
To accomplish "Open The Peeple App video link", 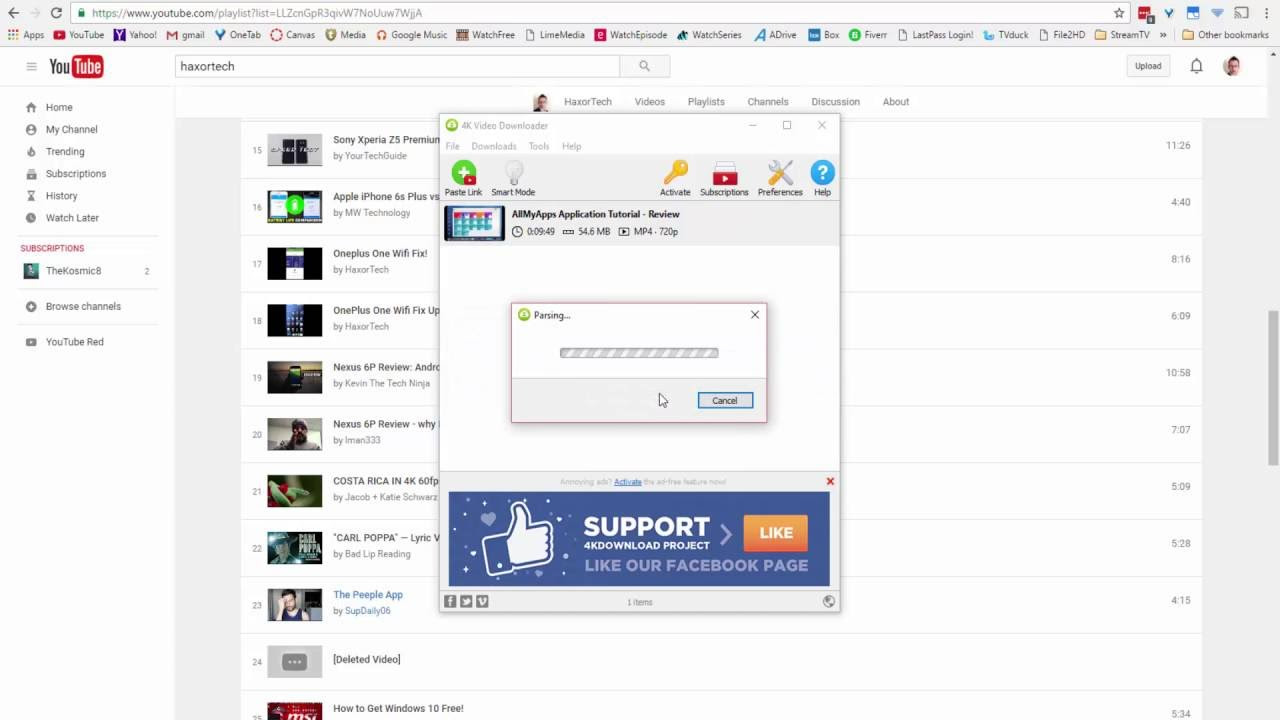I will point(368,594).
